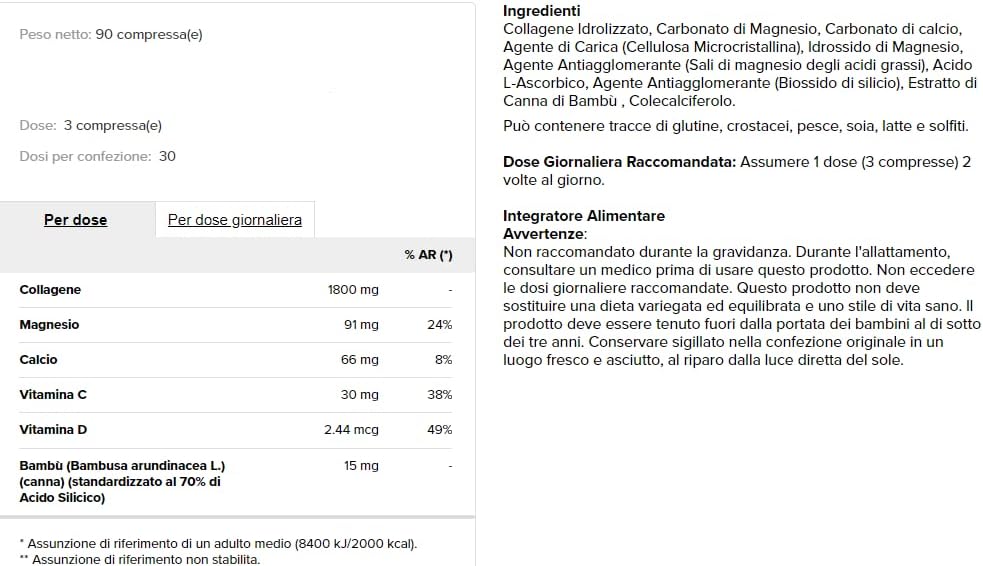The height and width of the screenshot is (566, 983).
Task: Select the Vitamina C row label
Action: coord(53,395)
